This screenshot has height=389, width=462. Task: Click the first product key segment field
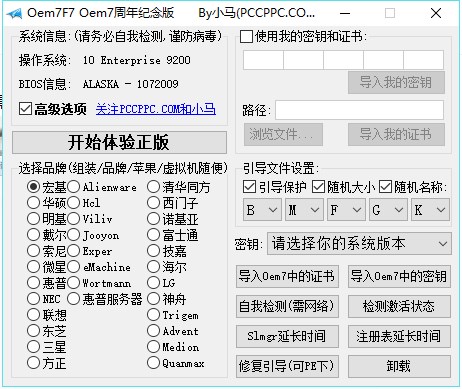(263, 60)
